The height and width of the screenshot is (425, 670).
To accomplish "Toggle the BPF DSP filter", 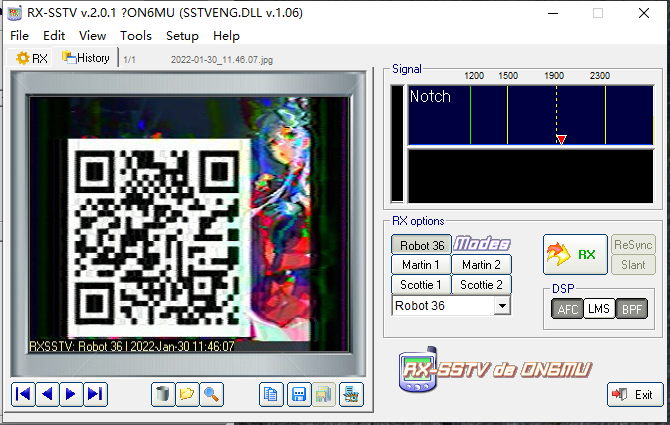I will (x=631, y=309).
